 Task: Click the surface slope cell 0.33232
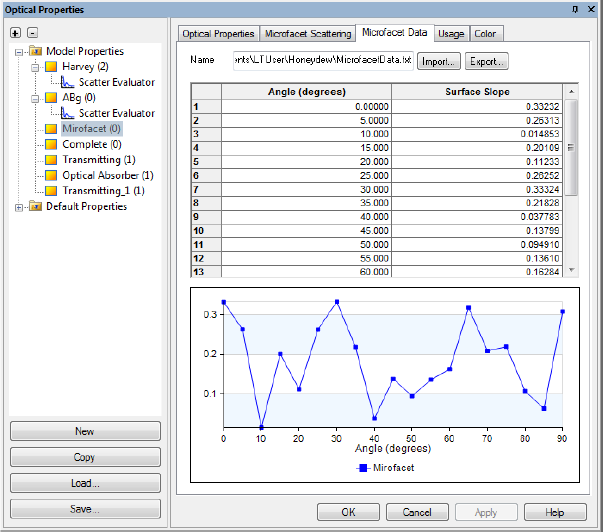(477, 106)
